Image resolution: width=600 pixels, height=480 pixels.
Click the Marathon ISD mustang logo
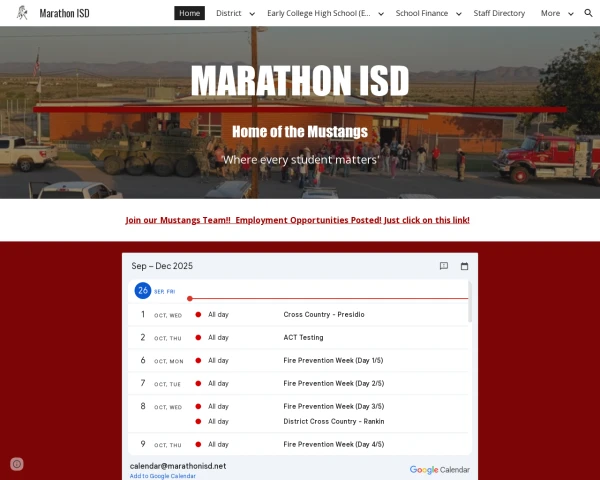pos(22,13)
